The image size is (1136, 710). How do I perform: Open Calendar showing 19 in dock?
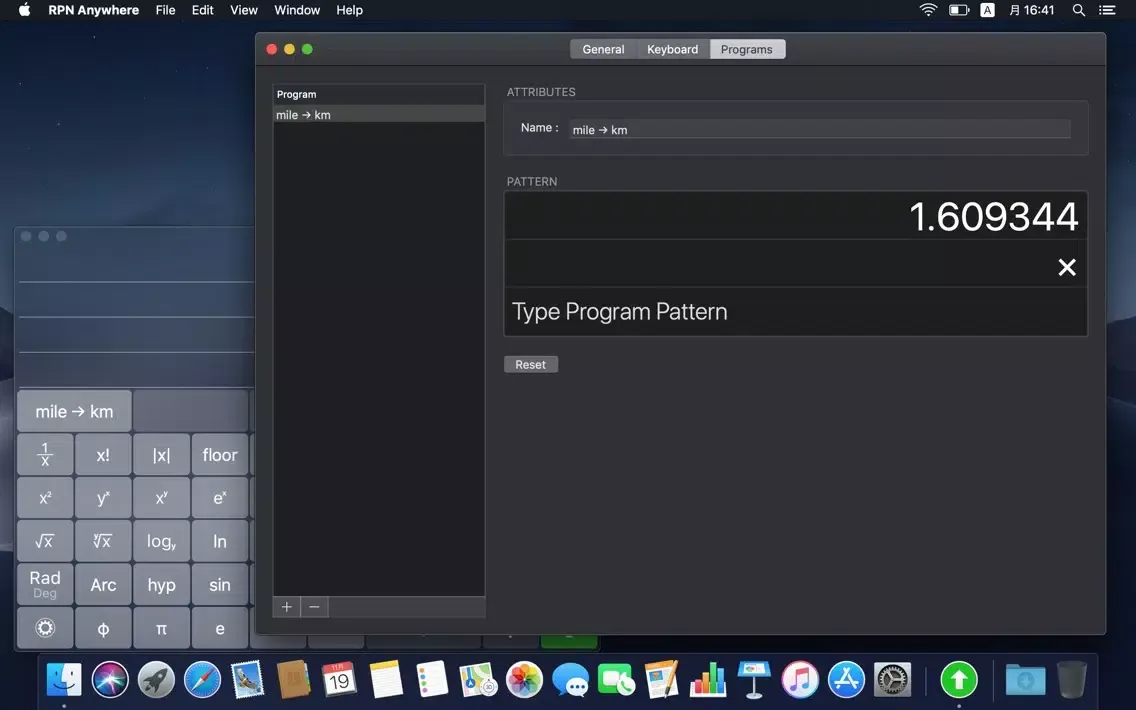pyautogui.click(x=339, y=680)
